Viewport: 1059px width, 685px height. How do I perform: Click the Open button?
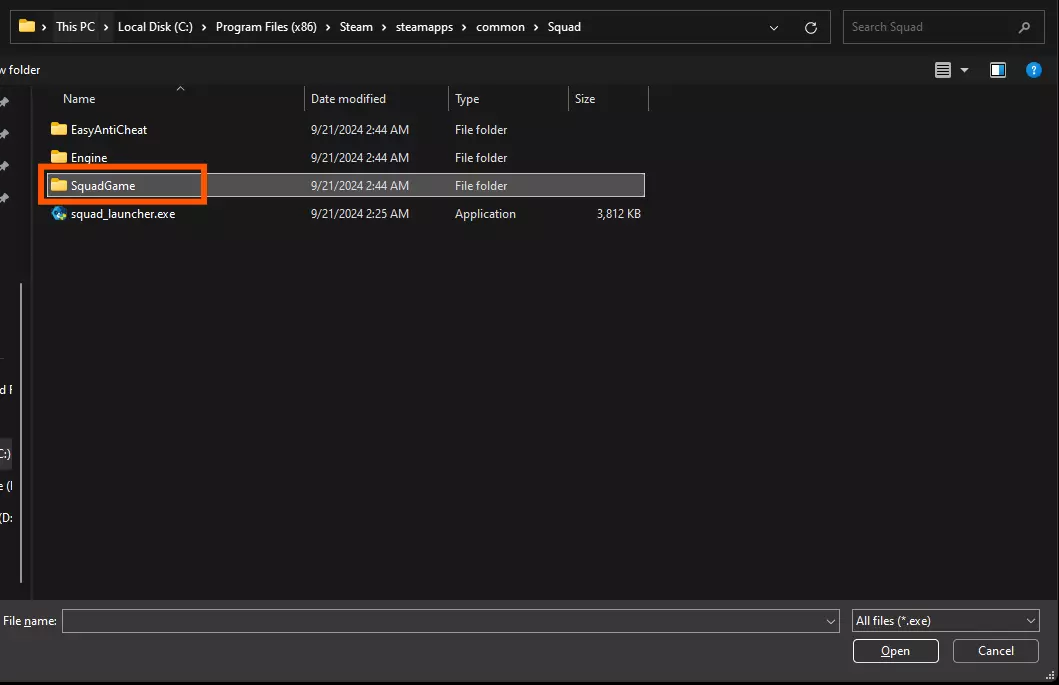pos(896,651)
